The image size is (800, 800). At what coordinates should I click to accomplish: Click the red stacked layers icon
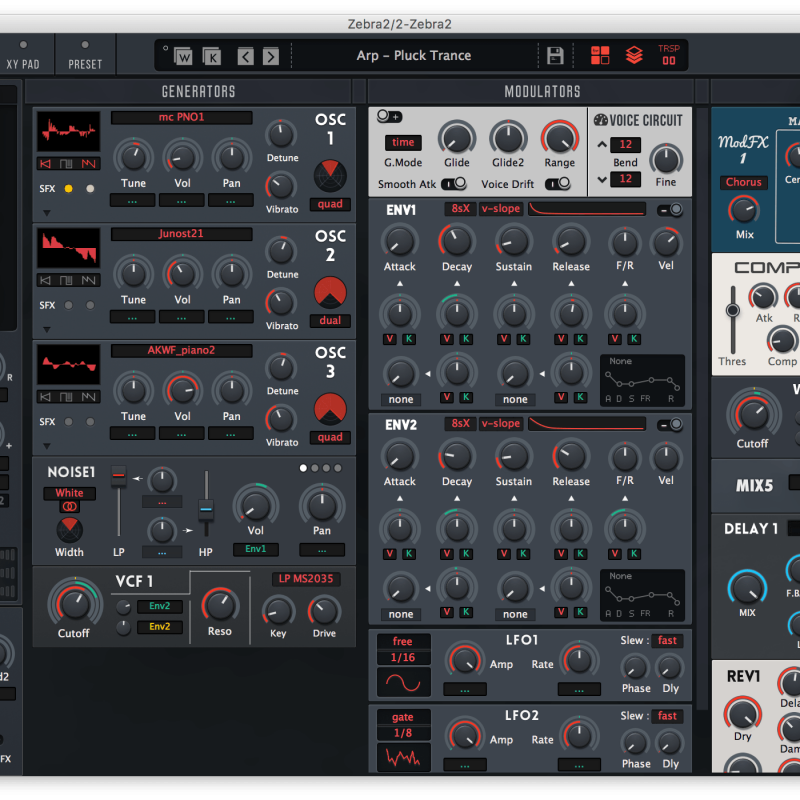[634, 56]
